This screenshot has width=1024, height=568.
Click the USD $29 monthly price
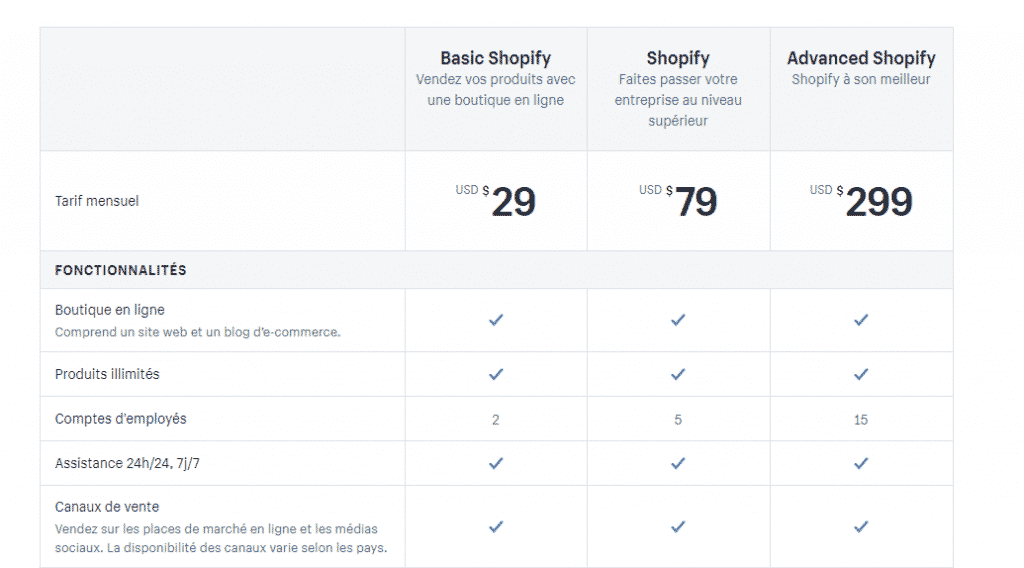(496, 201)
